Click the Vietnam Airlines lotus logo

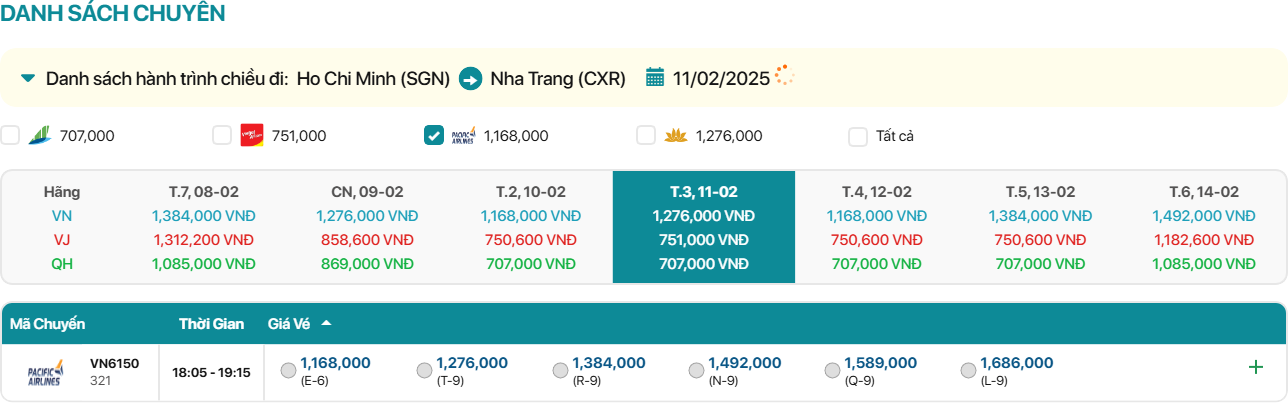[675, 136]
